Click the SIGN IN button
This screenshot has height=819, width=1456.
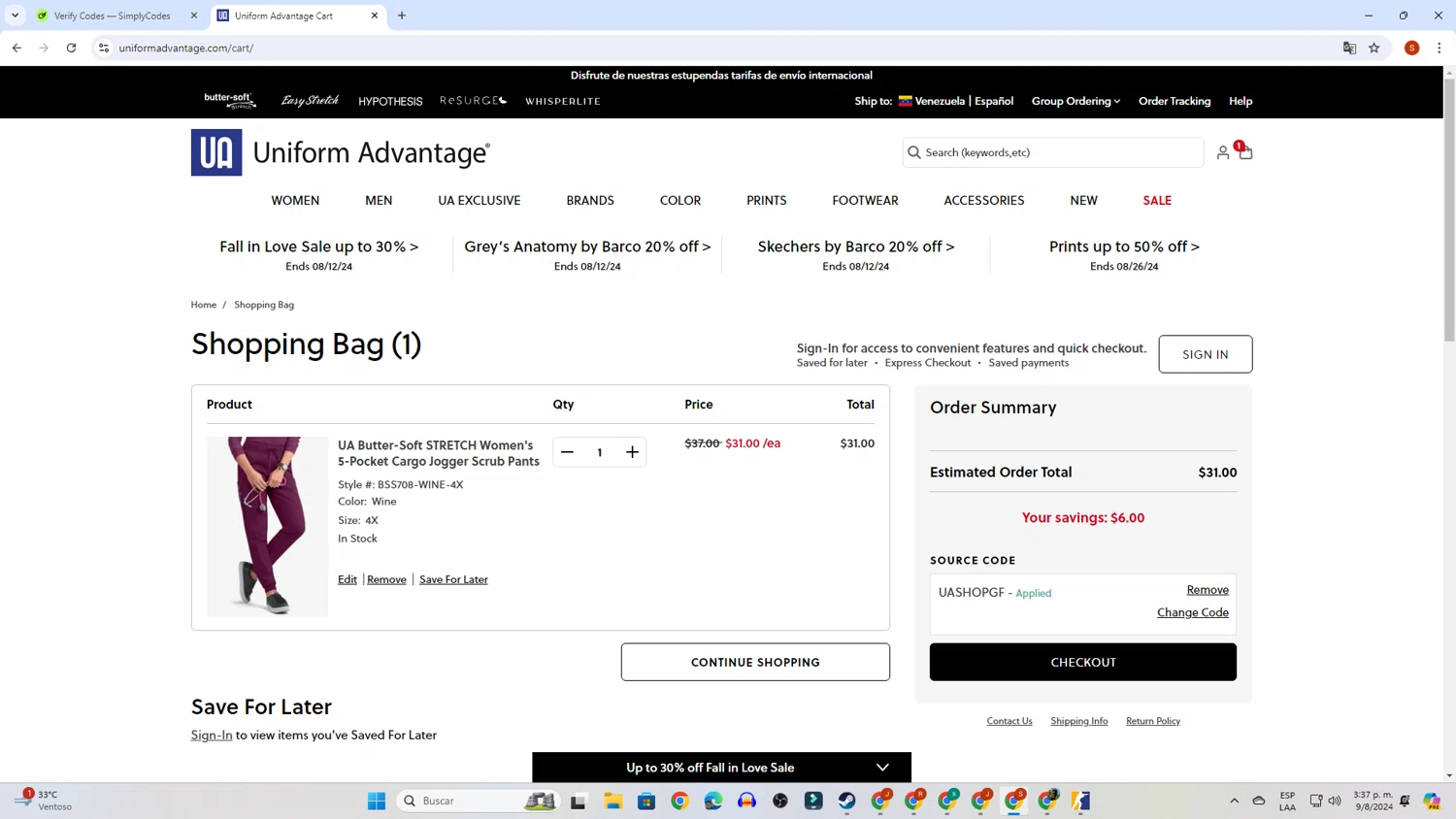pos(1206,354)
